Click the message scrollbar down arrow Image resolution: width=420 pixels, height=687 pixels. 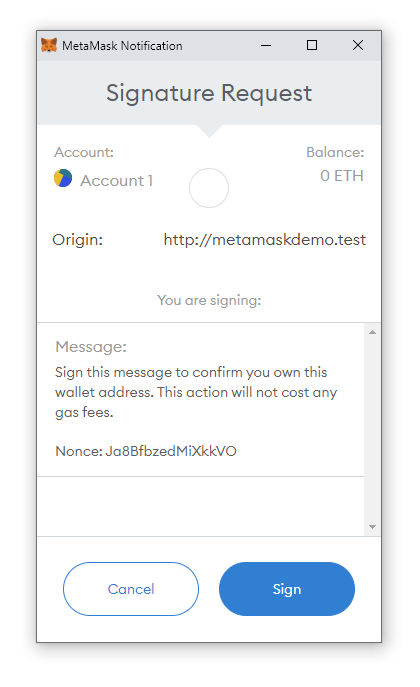tap(372, 527)
